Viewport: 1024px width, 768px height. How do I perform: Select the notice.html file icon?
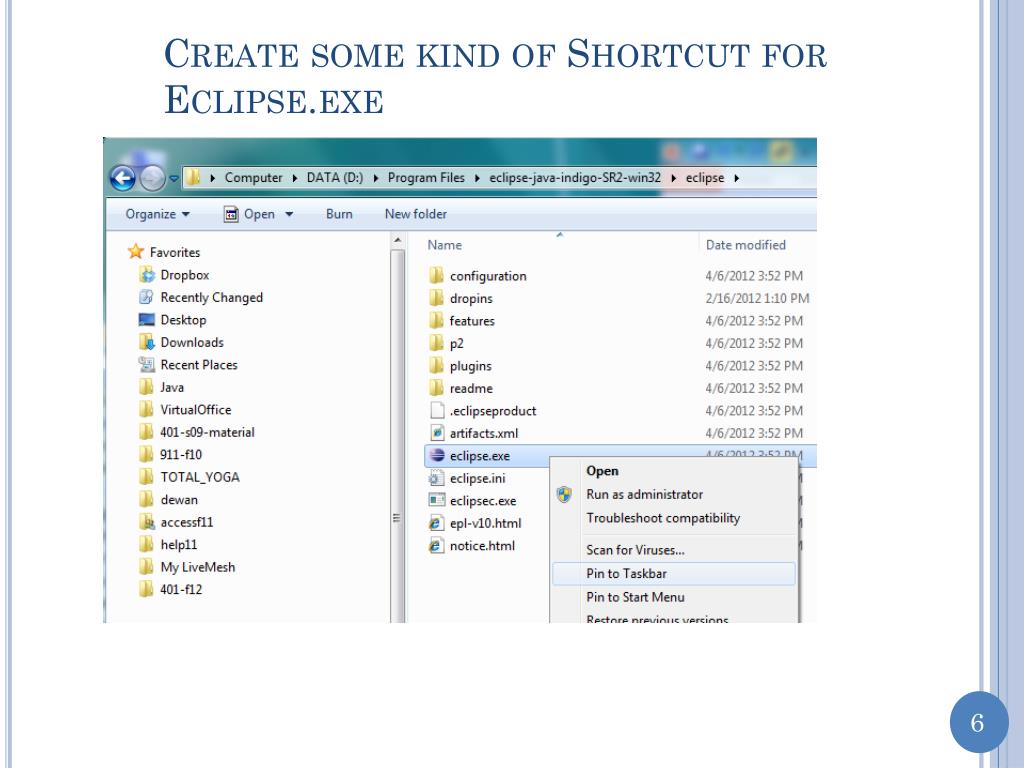(x=436, y=545)
